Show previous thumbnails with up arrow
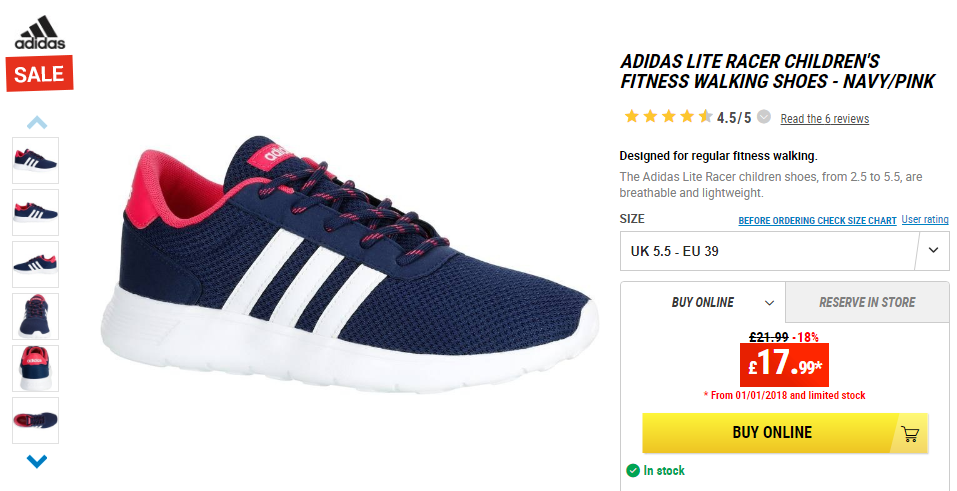957x491 pixels. [37, 123]
